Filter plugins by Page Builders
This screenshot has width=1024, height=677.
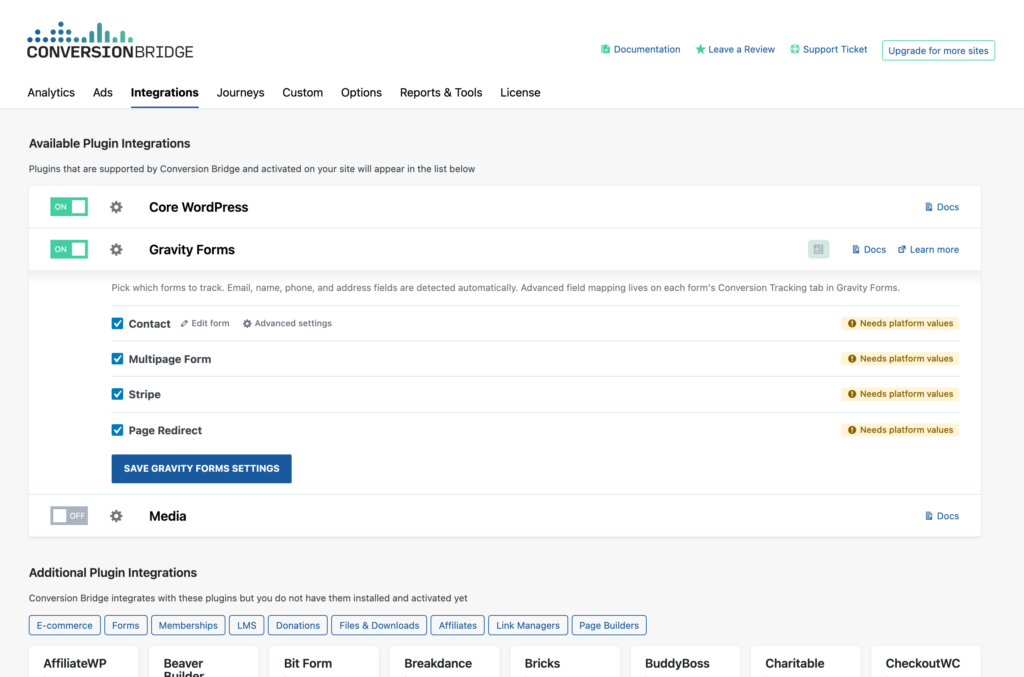point(609,625)
